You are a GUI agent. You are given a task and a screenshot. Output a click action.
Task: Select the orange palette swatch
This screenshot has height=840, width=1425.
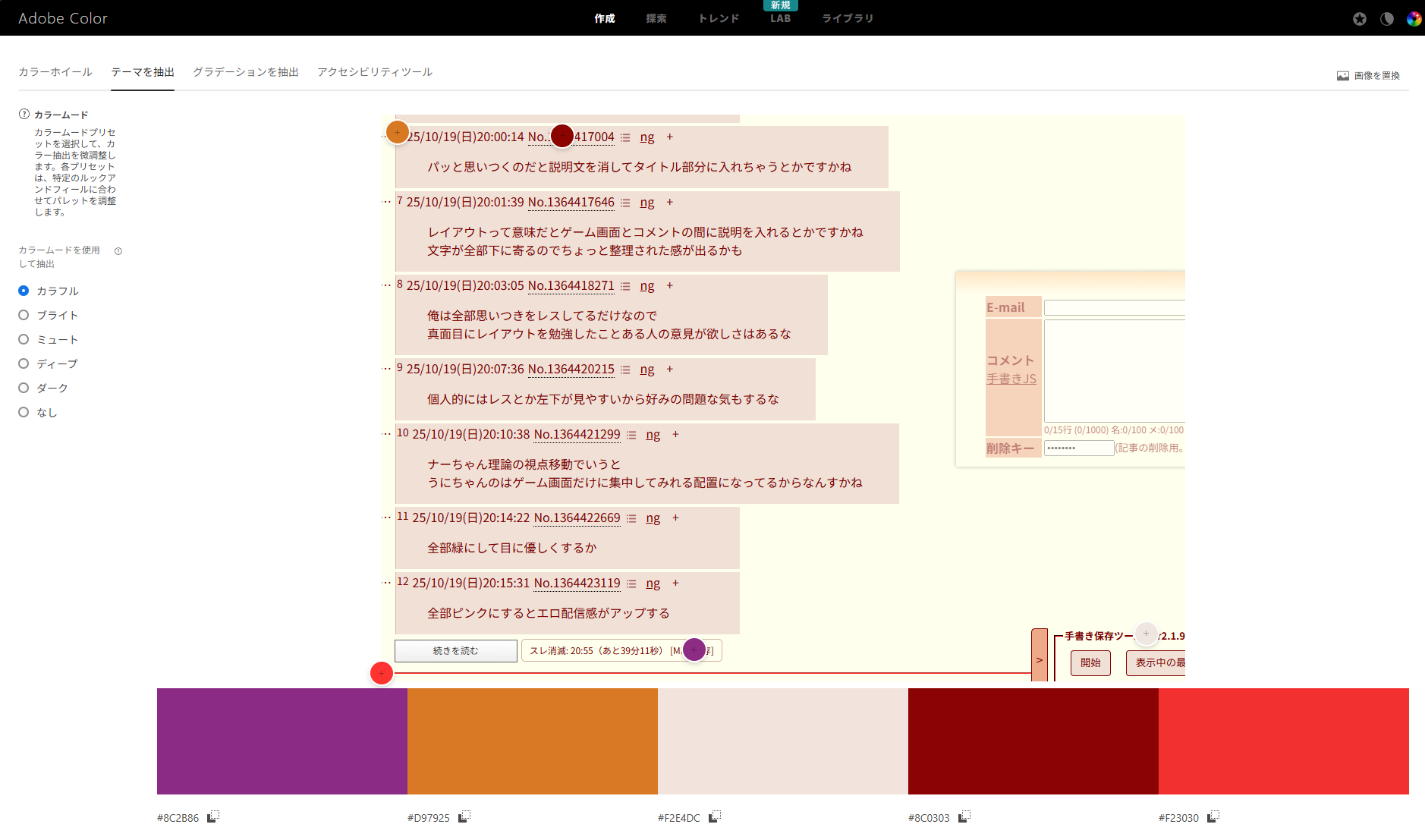pos(532,741)
